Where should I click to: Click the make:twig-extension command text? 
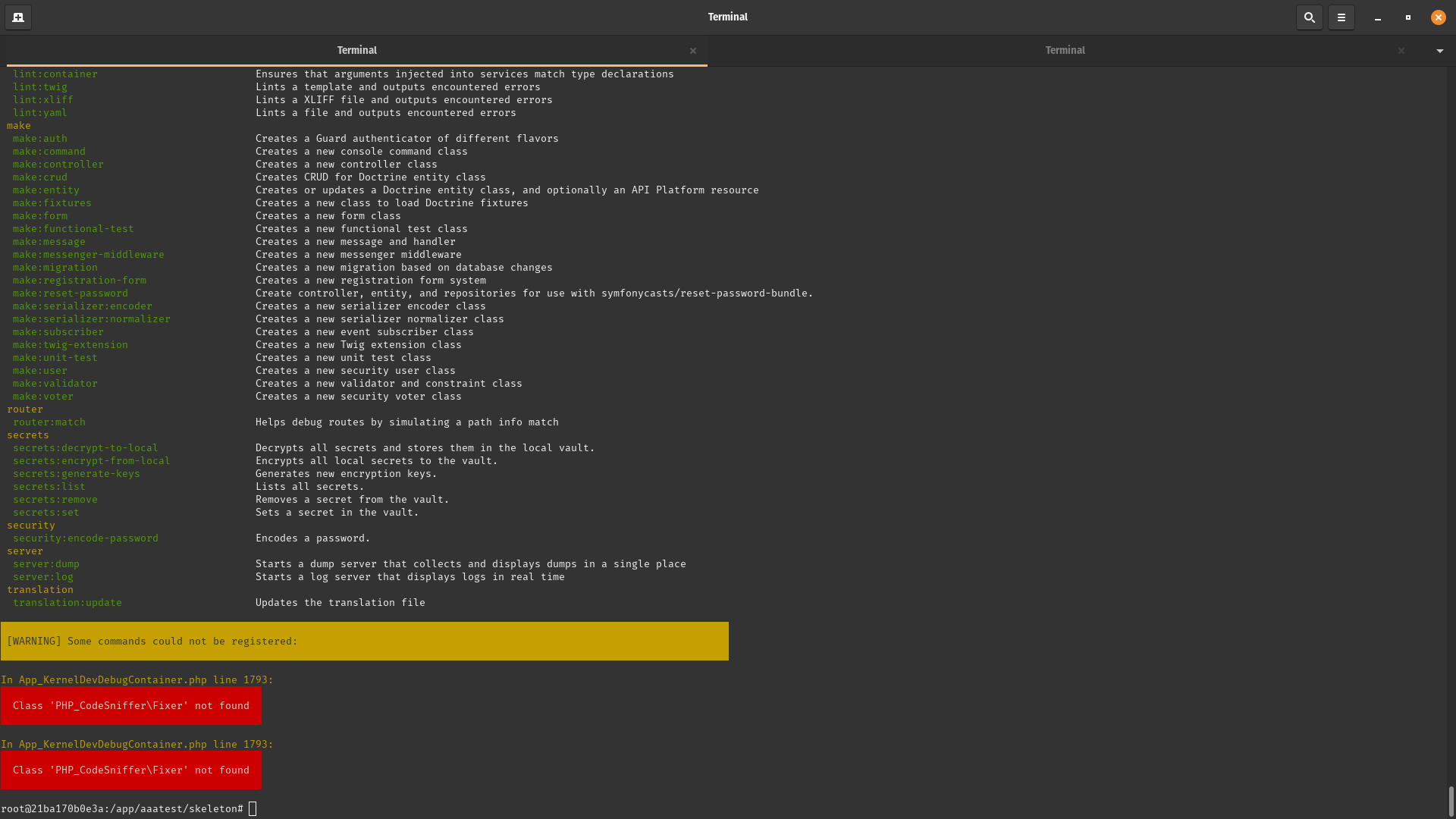(x=71, y=344)
